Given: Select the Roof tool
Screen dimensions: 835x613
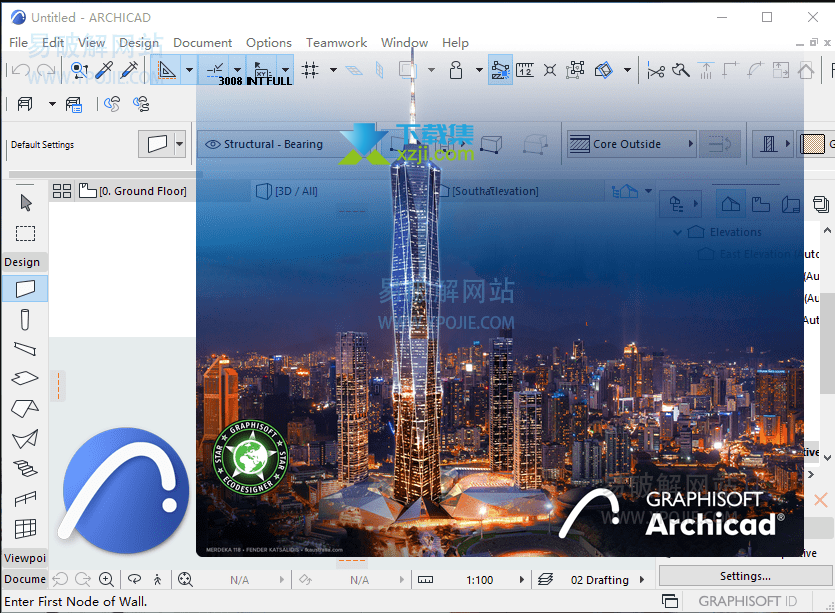Looking at the screenshot, I should pos(25,408).
